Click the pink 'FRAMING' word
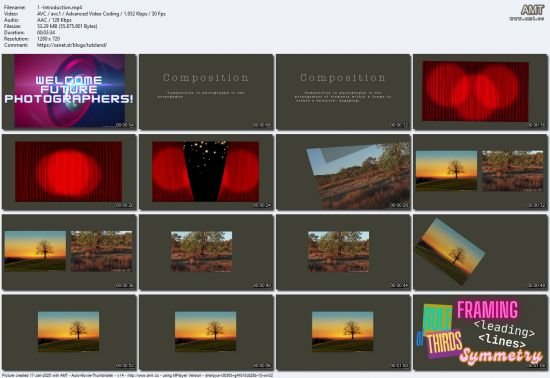Screen dimensions: 550x378 [x=487, y=310]
